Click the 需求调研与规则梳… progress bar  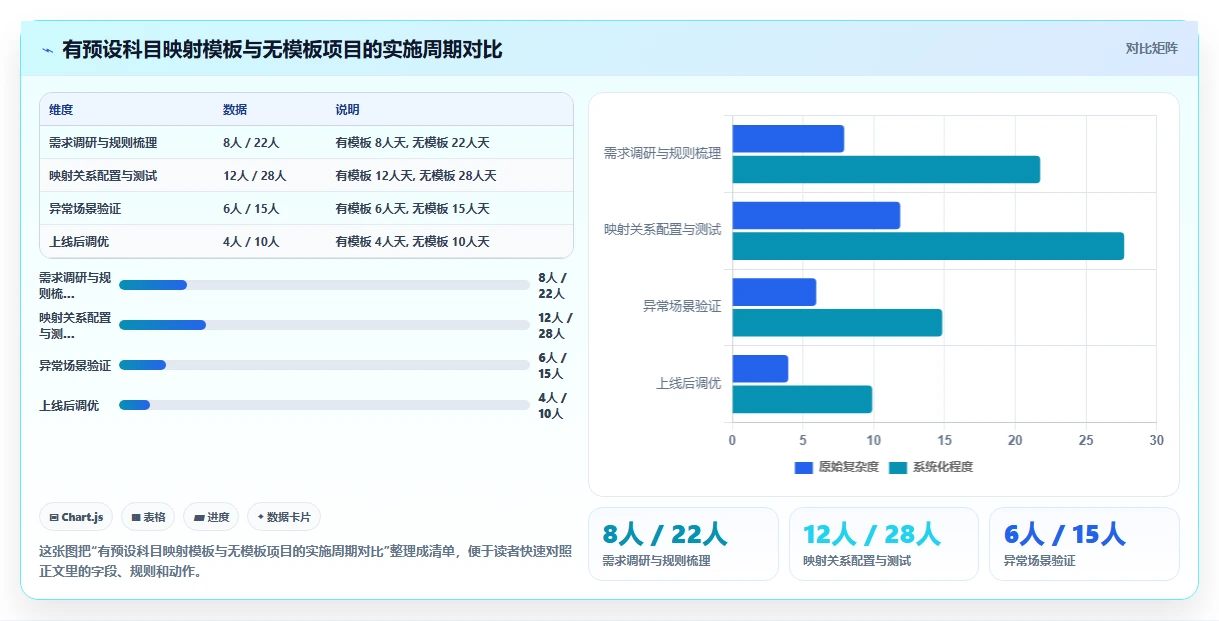tap(324, 285)
